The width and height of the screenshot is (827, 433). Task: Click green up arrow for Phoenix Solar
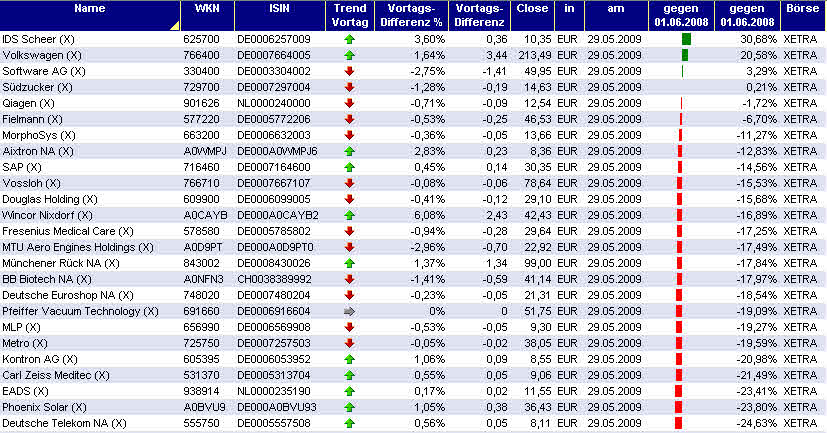pos(349,407)
